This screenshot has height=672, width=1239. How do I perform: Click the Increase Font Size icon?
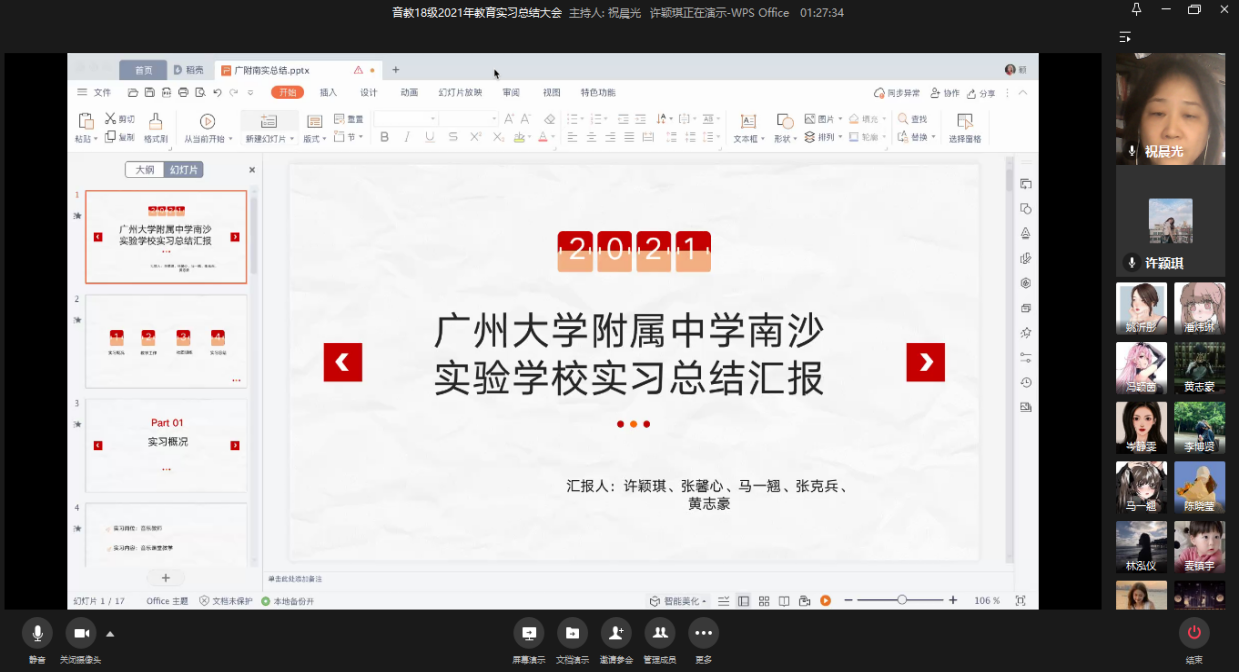(509, 119)
